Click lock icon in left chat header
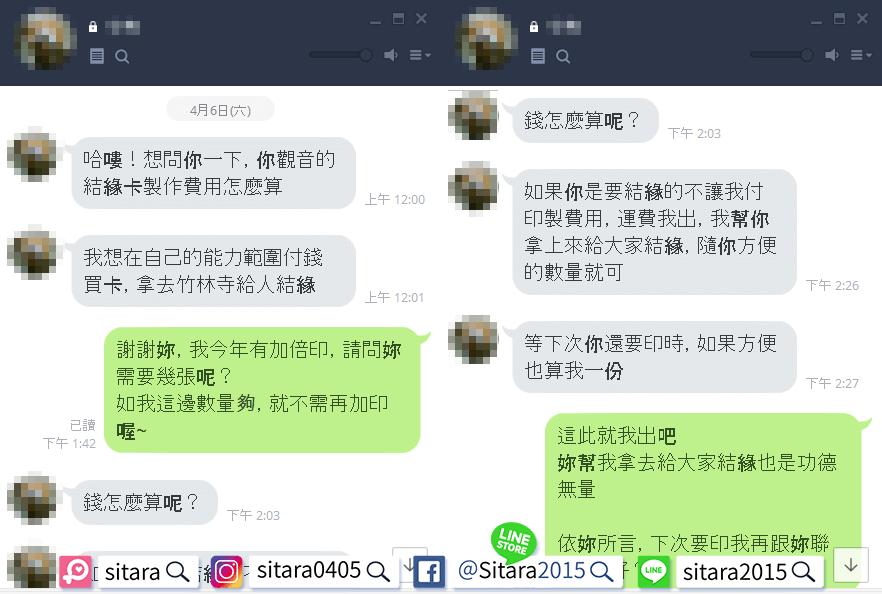The height and width of the screenshot is (594, 882). (93, 26)
